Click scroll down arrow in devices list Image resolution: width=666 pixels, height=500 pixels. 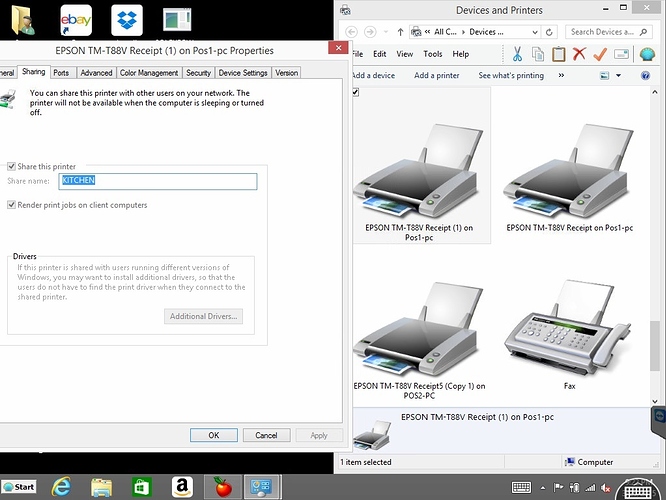[655, 401]
